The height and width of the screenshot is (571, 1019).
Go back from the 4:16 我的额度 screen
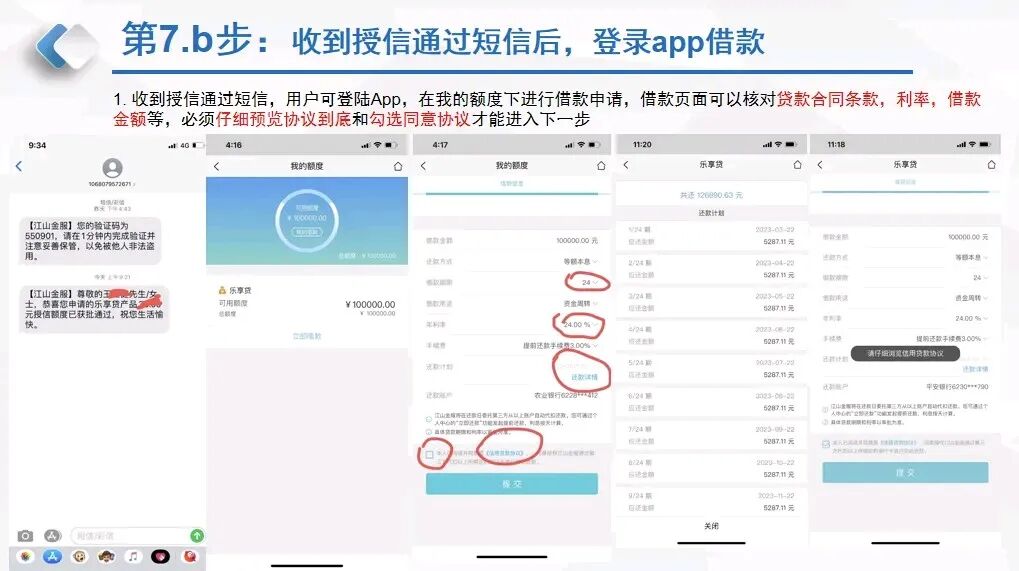point(216,166)
